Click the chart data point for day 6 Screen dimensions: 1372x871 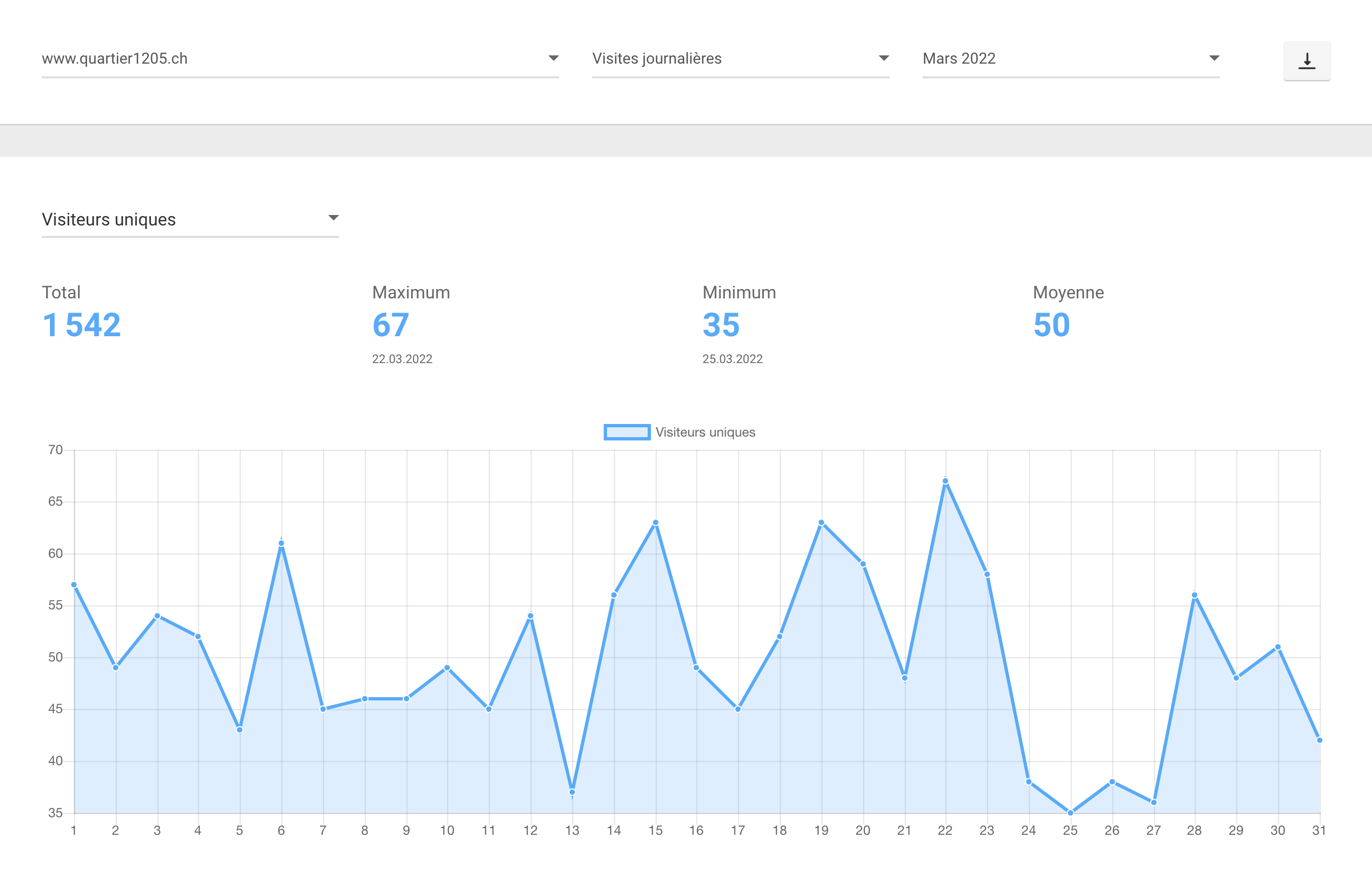[x=282, y=544]
